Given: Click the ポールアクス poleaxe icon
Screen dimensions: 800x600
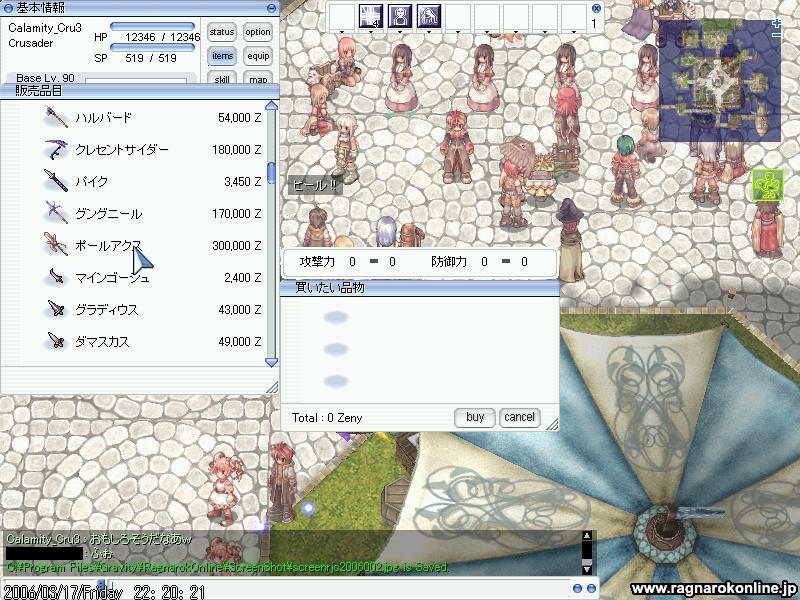Looking at the screenshot, I should (56, 245).
